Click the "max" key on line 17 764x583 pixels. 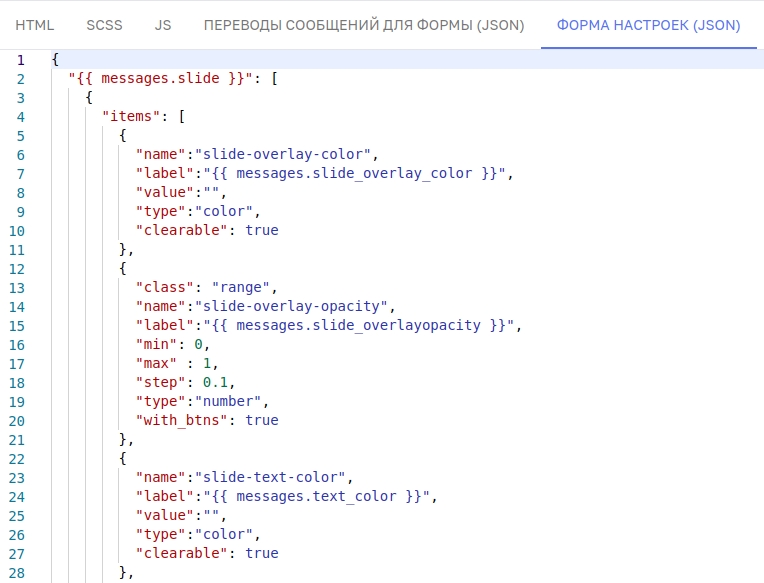(156, 363)
